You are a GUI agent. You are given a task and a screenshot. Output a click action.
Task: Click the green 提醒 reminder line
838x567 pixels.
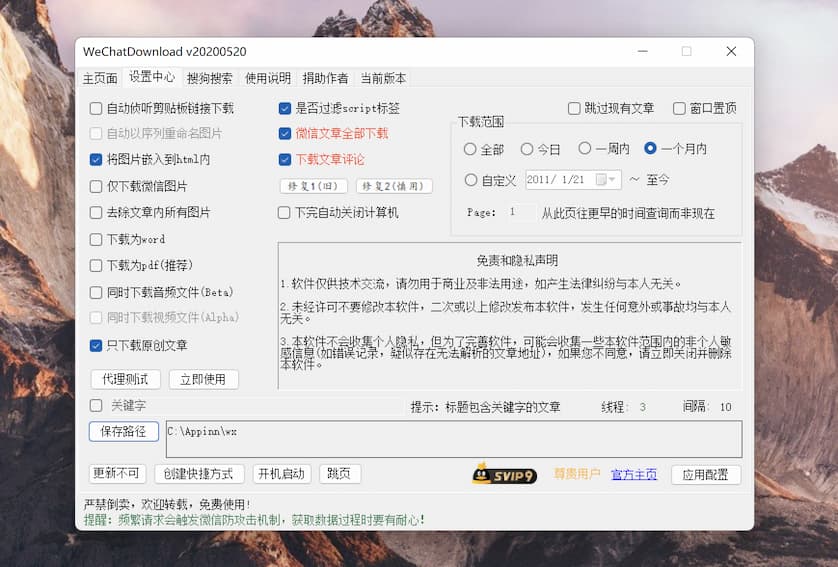click(254, 520)
